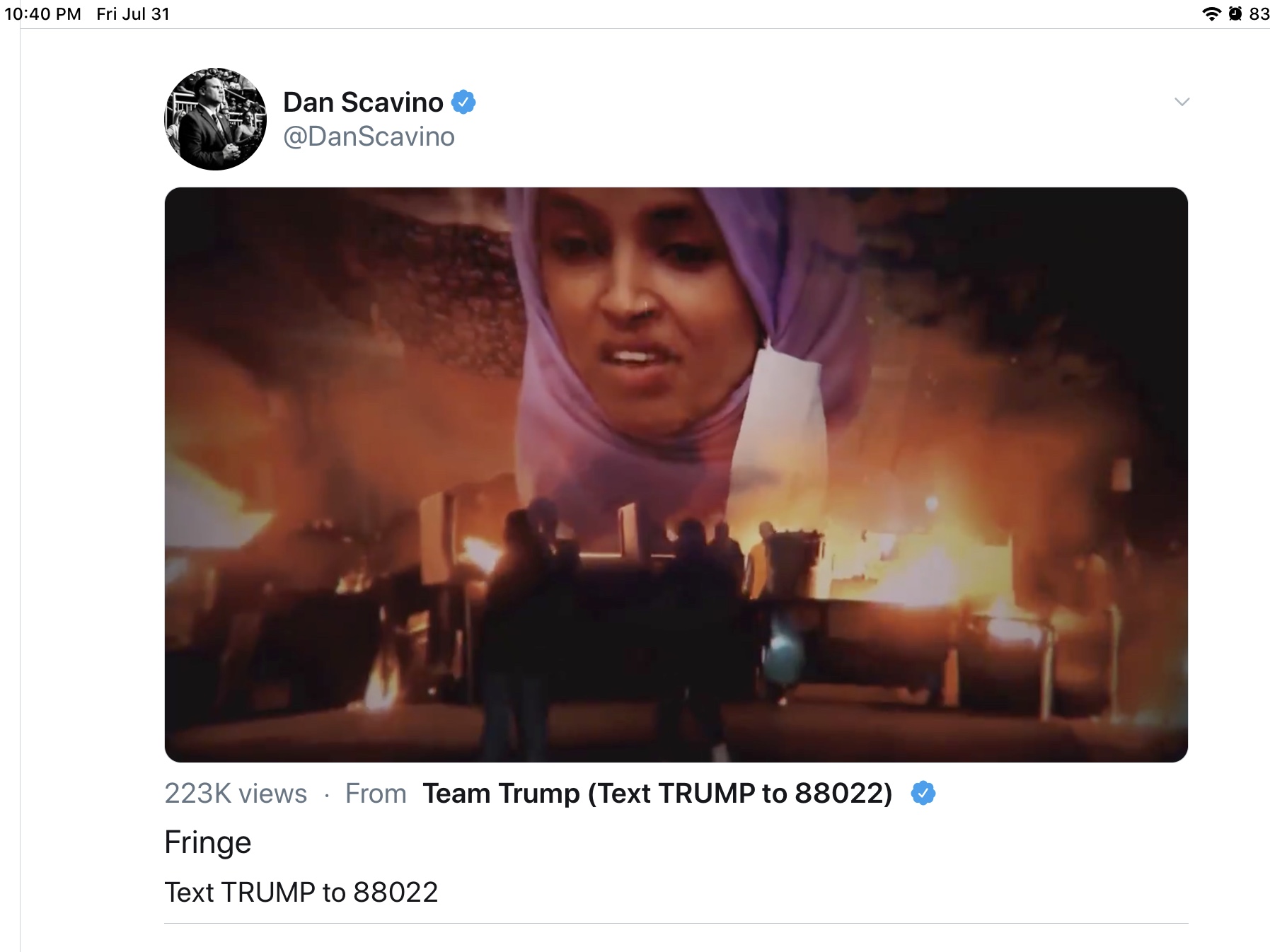Open the Team Trump source account link

pyautogui.click(x=657, y=794)
